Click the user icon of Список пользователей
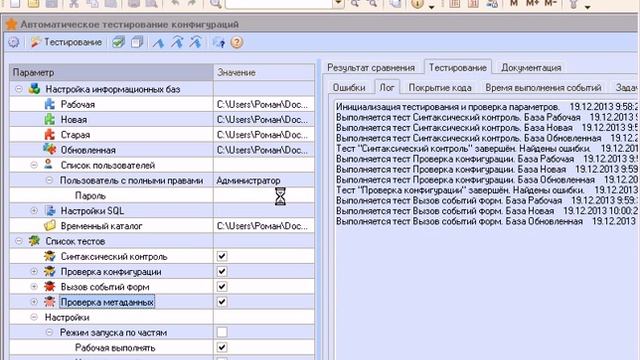 49,164
